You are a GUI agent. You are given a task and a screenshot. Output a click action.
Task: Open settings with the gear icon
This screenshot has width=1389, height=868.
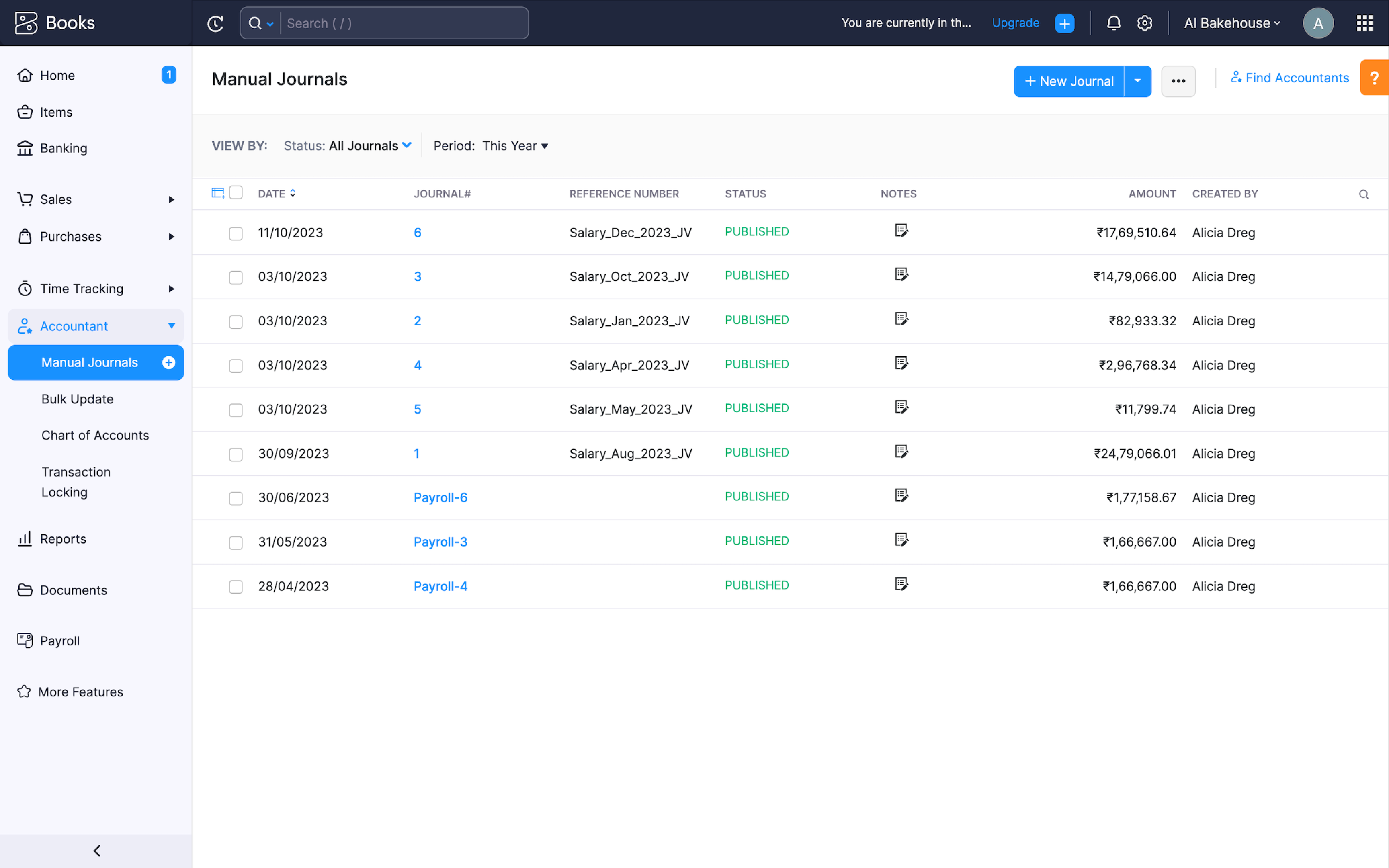pyautogui.click(x=1145, y=23)
